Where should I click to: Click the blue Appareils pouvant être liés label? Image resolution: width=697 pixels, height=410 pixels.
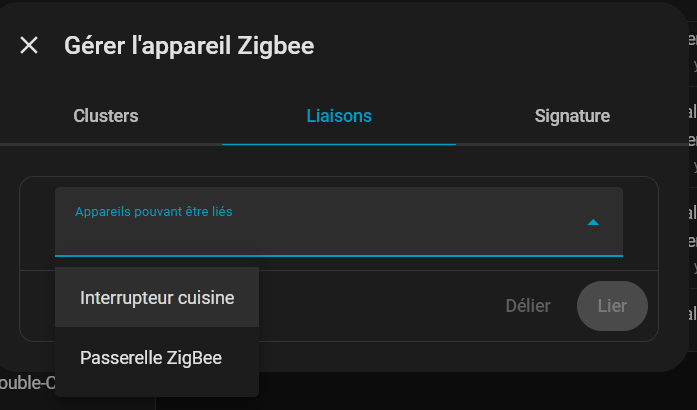[x=153, y=211]
